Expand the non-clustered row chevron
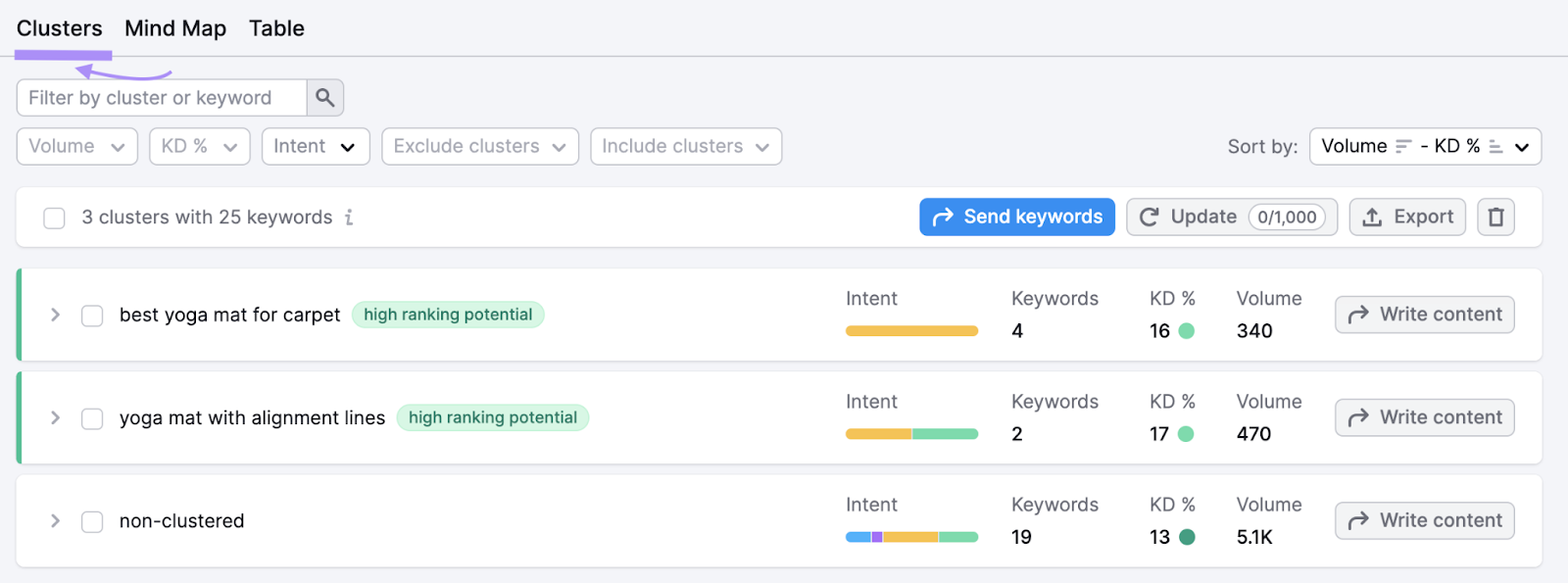Image resolution: width=1568 pixels, height=583 pixels. 55,521
